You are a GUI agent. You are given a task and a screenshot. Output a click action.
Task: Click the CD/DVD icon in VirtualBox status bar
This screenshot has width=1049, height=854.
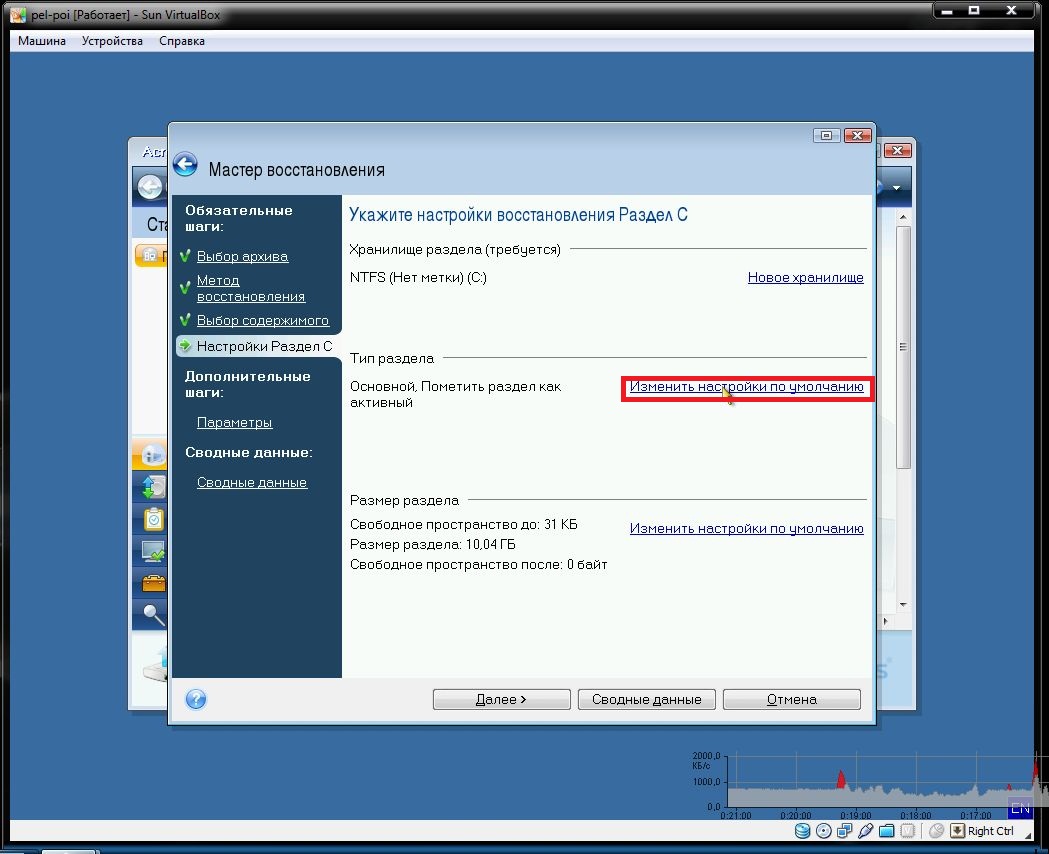824,831
